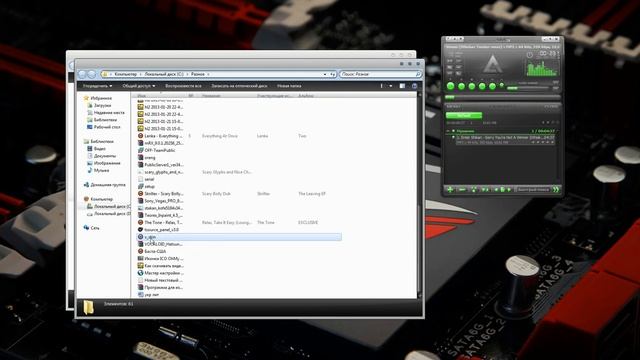This screenshot has width=640, height=360.
Task: Sort by the Альбом column header
Action: click(x=306, y=96)
